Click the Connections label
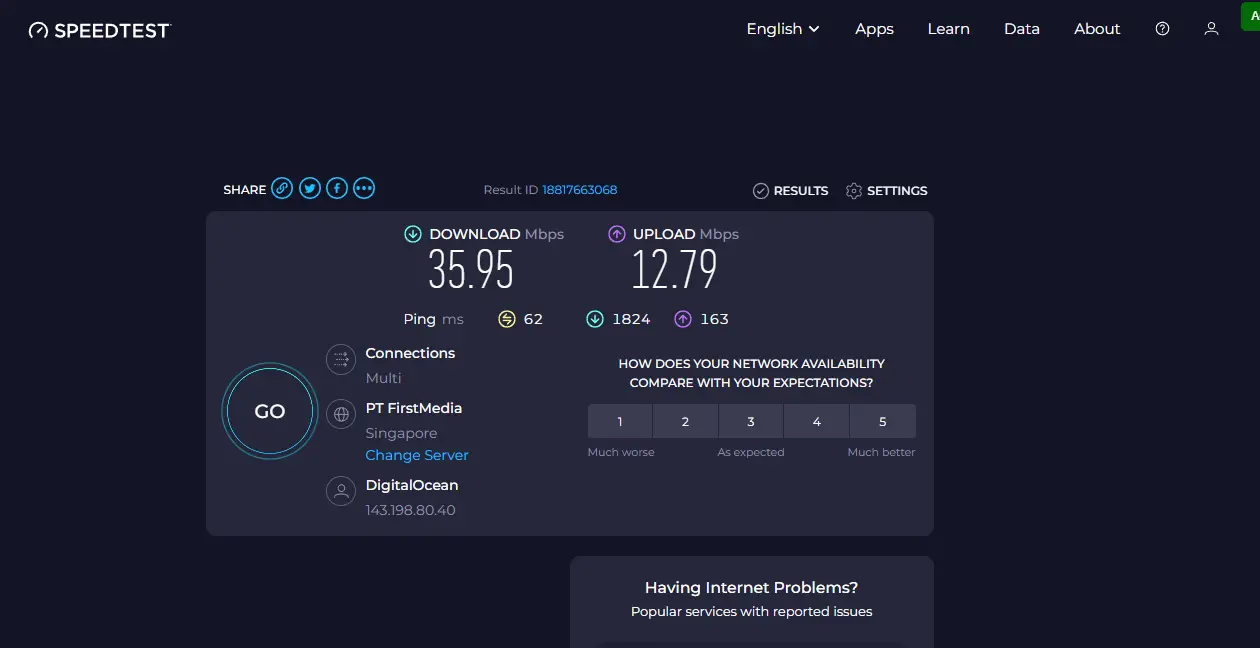1260x648 pixels. click(410, 353)
